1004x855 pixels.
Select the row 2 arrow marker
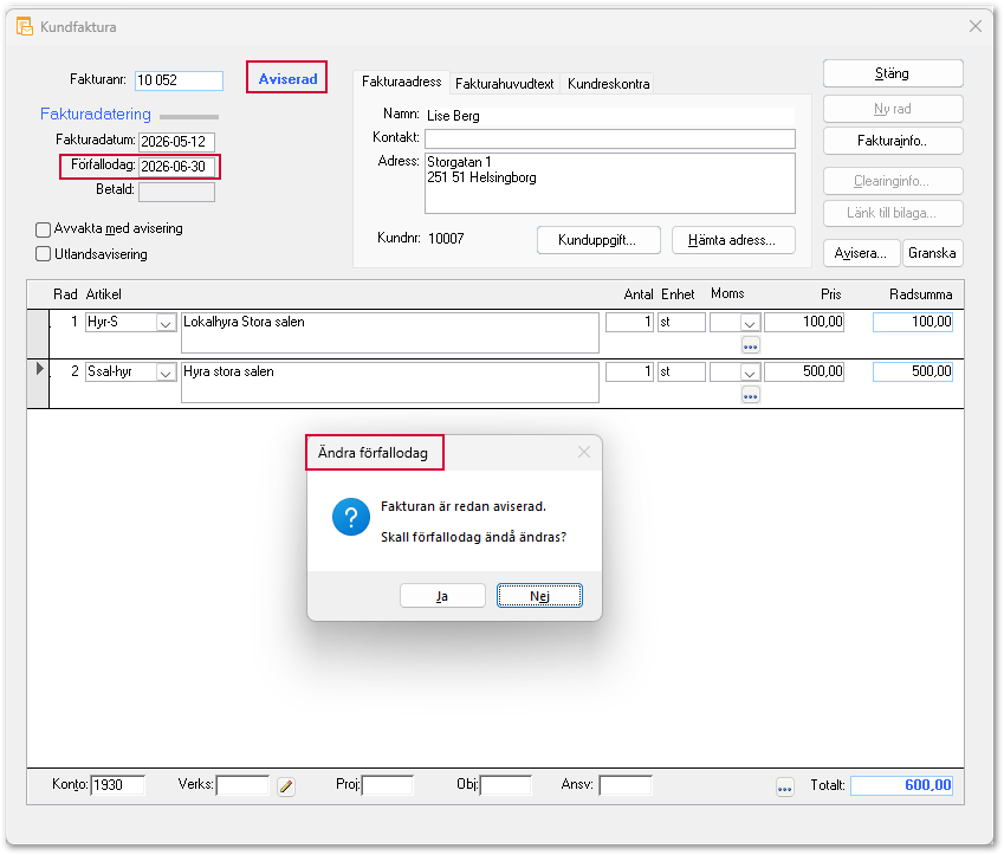pos(39,369)
